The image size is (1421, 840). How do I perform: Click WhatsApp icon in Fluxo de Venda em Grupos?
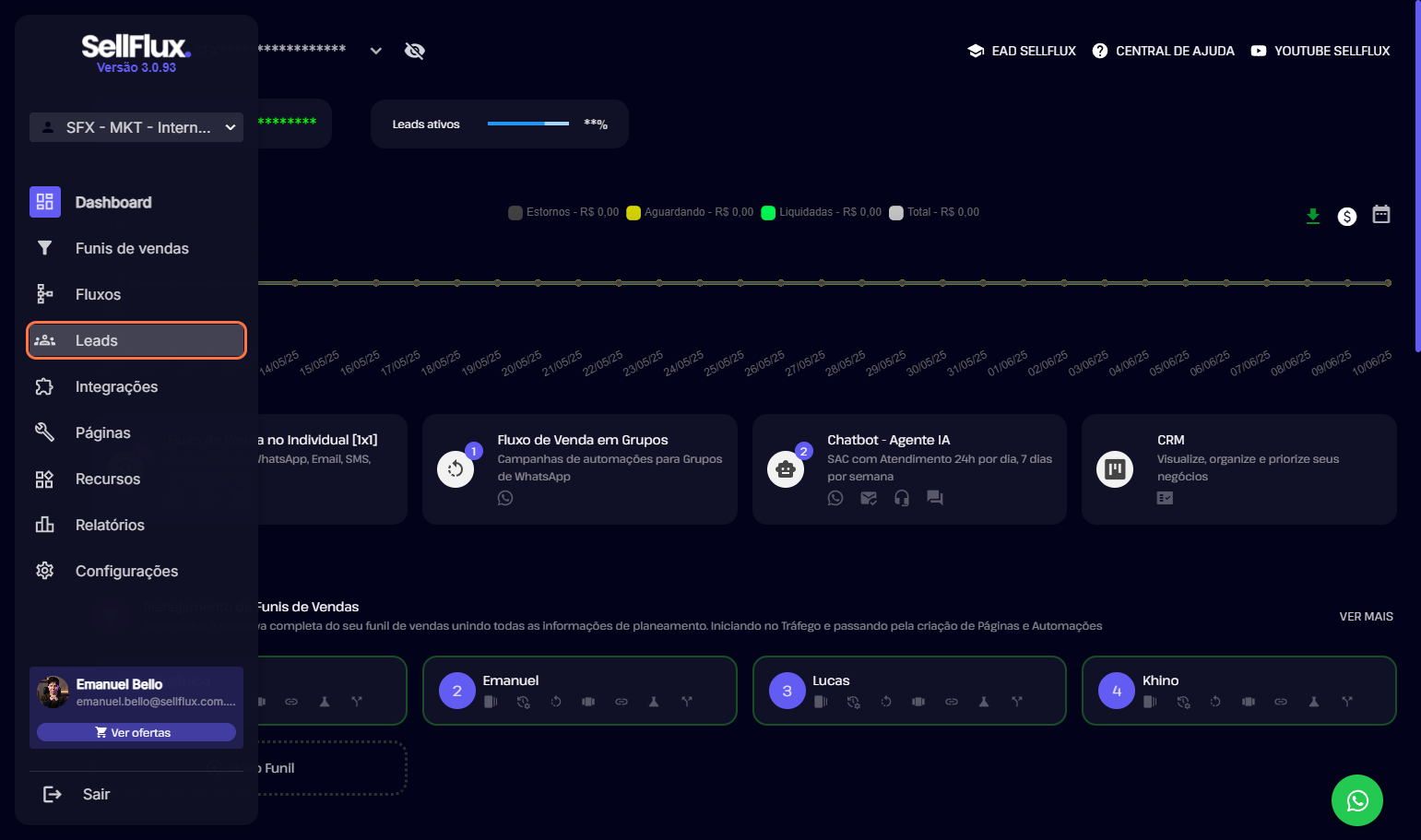(x=505, y=498)
